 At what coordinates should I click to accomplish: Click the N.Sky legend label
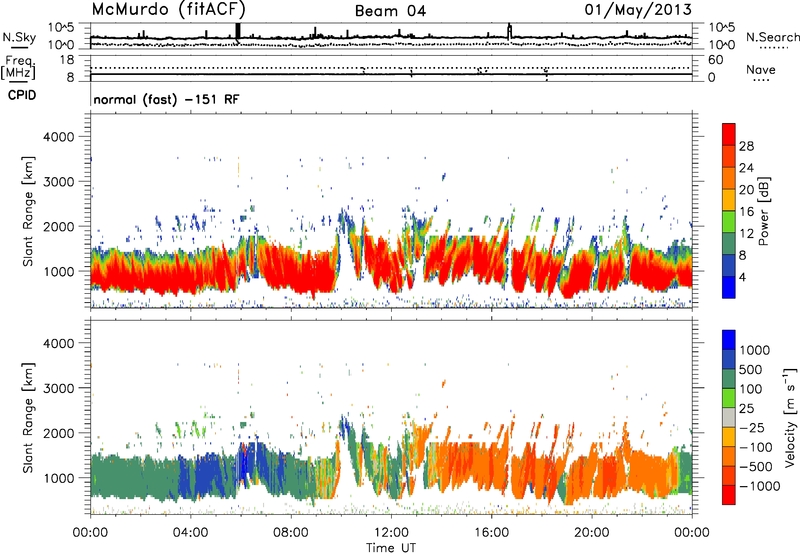(19, 37)
